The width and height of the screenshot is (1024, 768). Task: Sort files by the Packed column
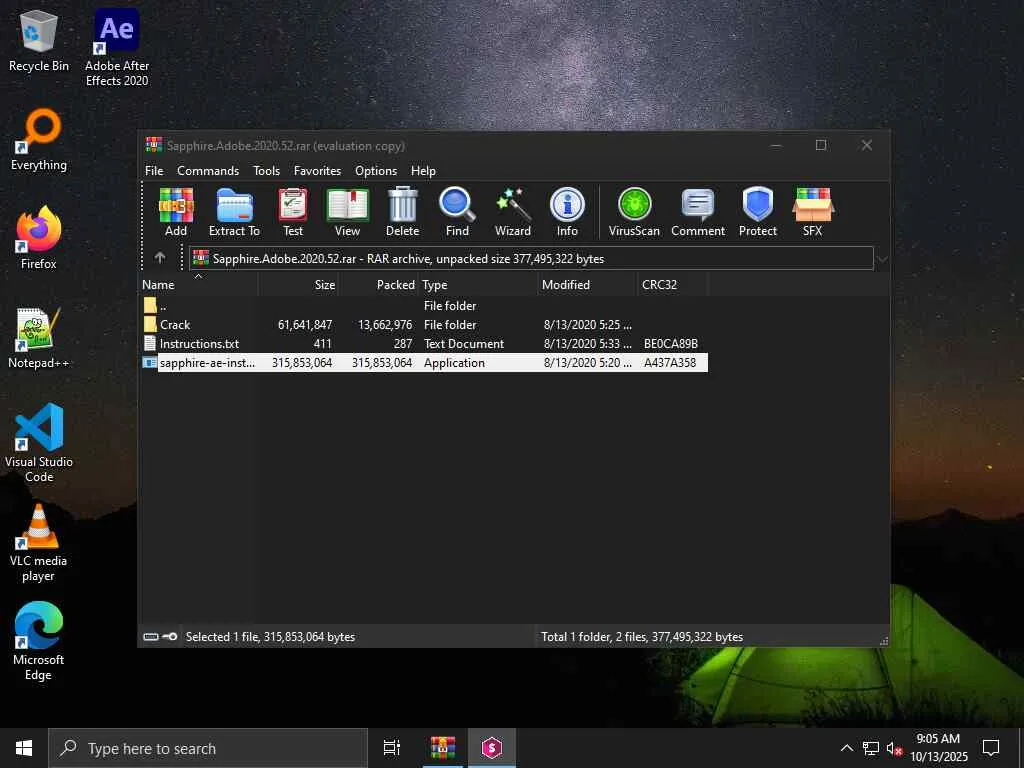[378, 285]
